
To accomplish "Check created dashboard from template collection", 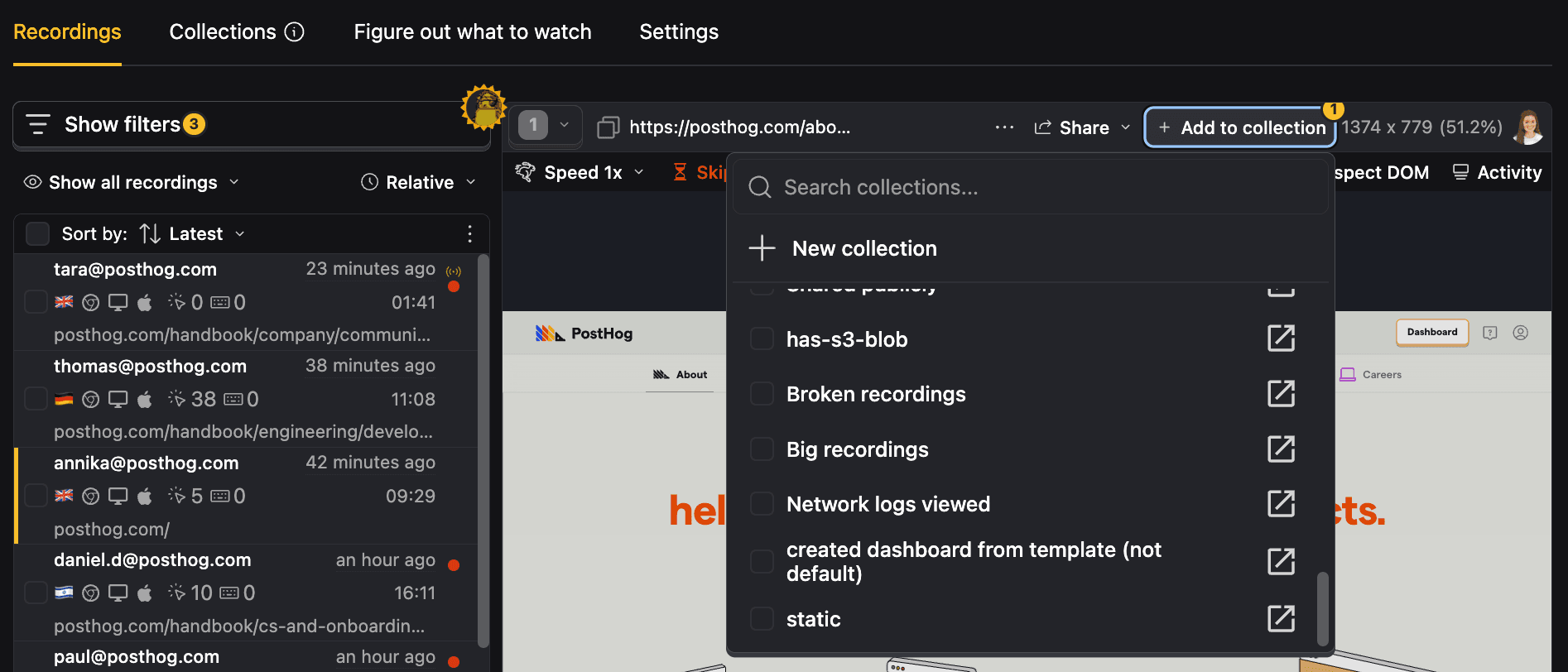I will point(762,561).
